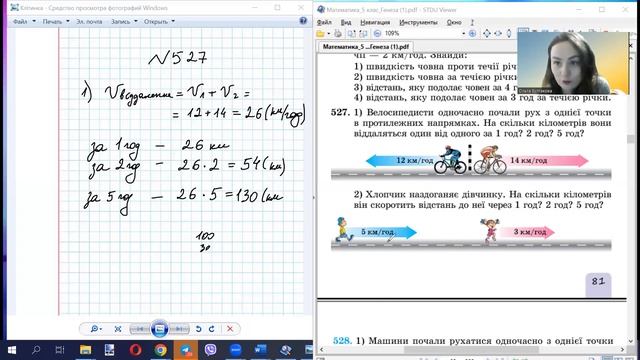This screenshot has width=640, height=360.
Task: Open Файл menu in STDU Viewer
Action: point(324,22)
